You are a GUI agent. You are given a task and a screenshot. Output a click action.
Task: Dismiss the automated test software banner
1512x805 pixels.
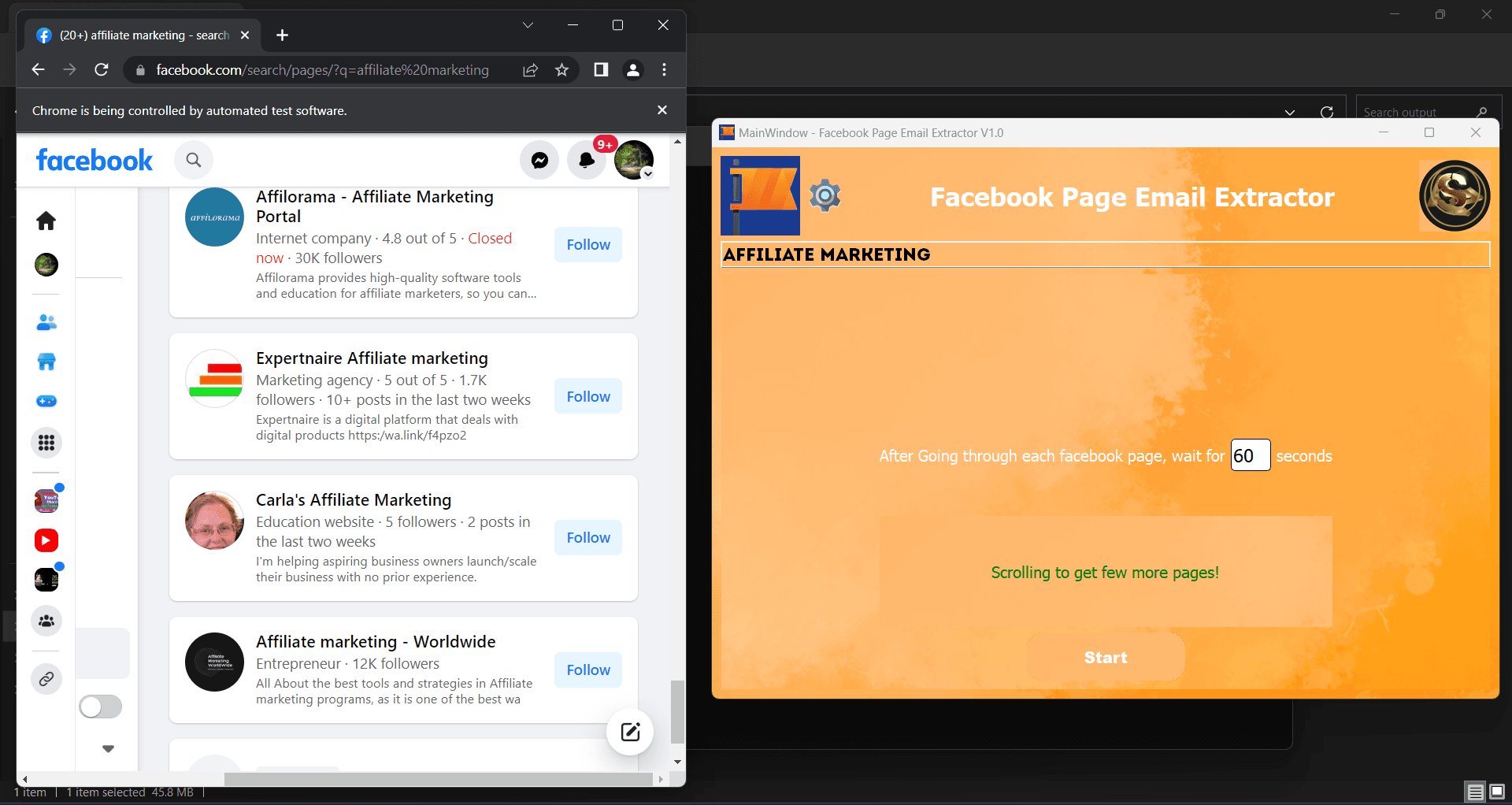662,110
